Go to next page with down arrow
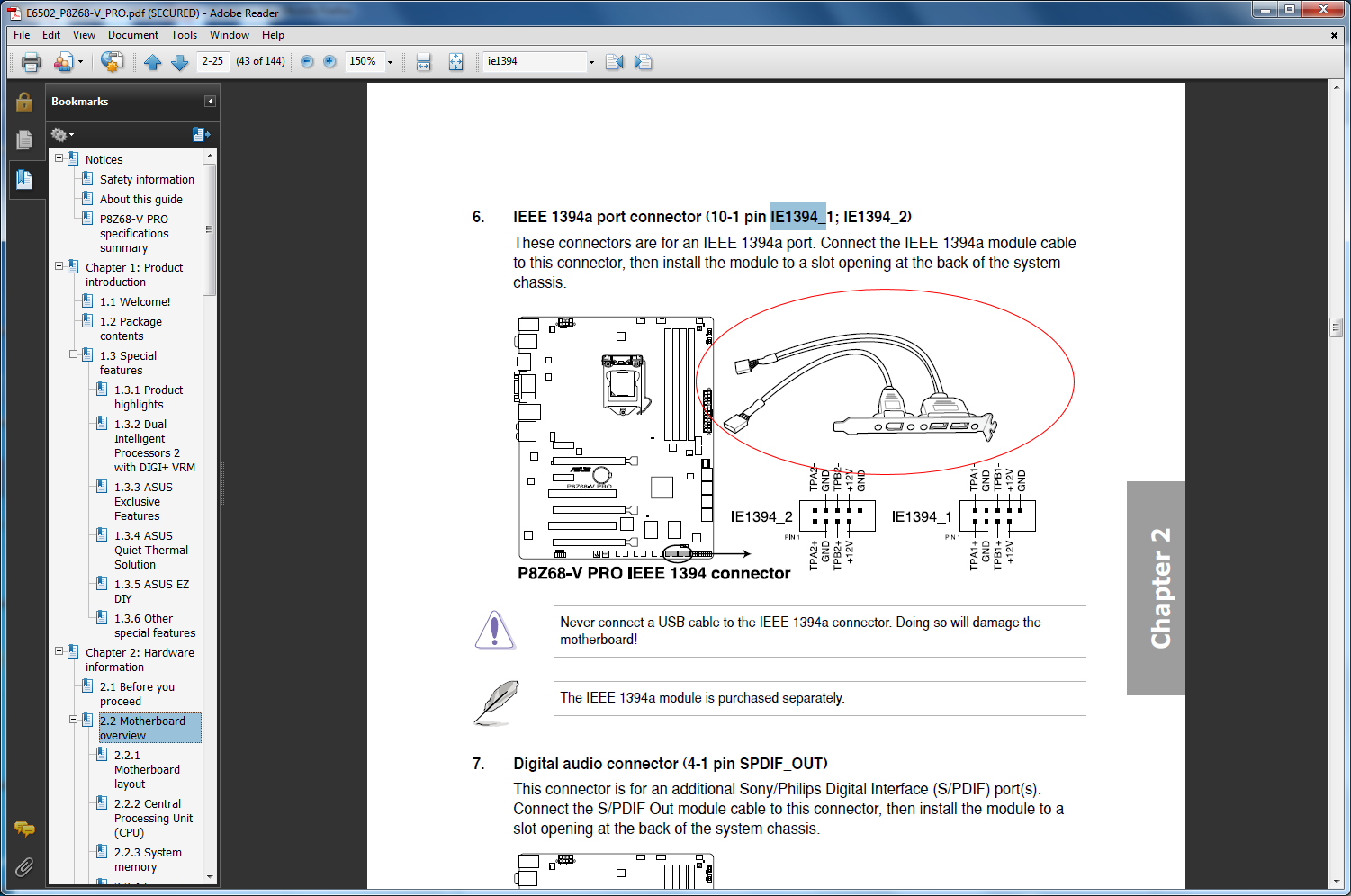Viewport: 1351px width, 896px height. [x=179, y=62]
